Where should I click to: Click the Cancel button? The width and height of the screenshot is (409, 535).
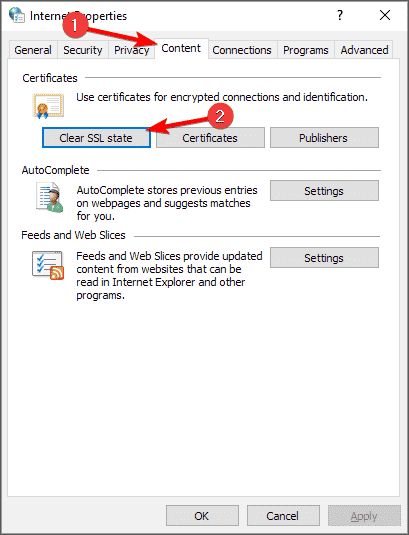click(x=283, y=516)
